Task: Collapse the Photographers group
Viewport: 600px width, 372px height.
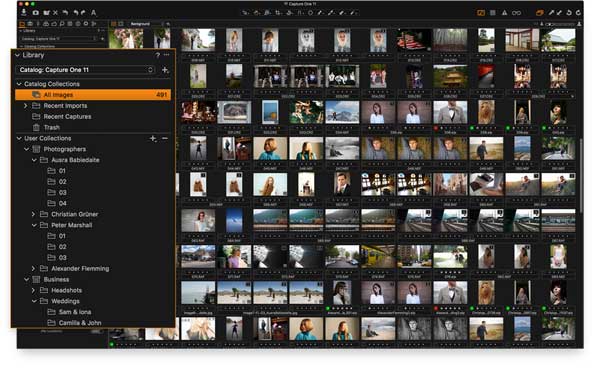Action: tap(27, 149)
